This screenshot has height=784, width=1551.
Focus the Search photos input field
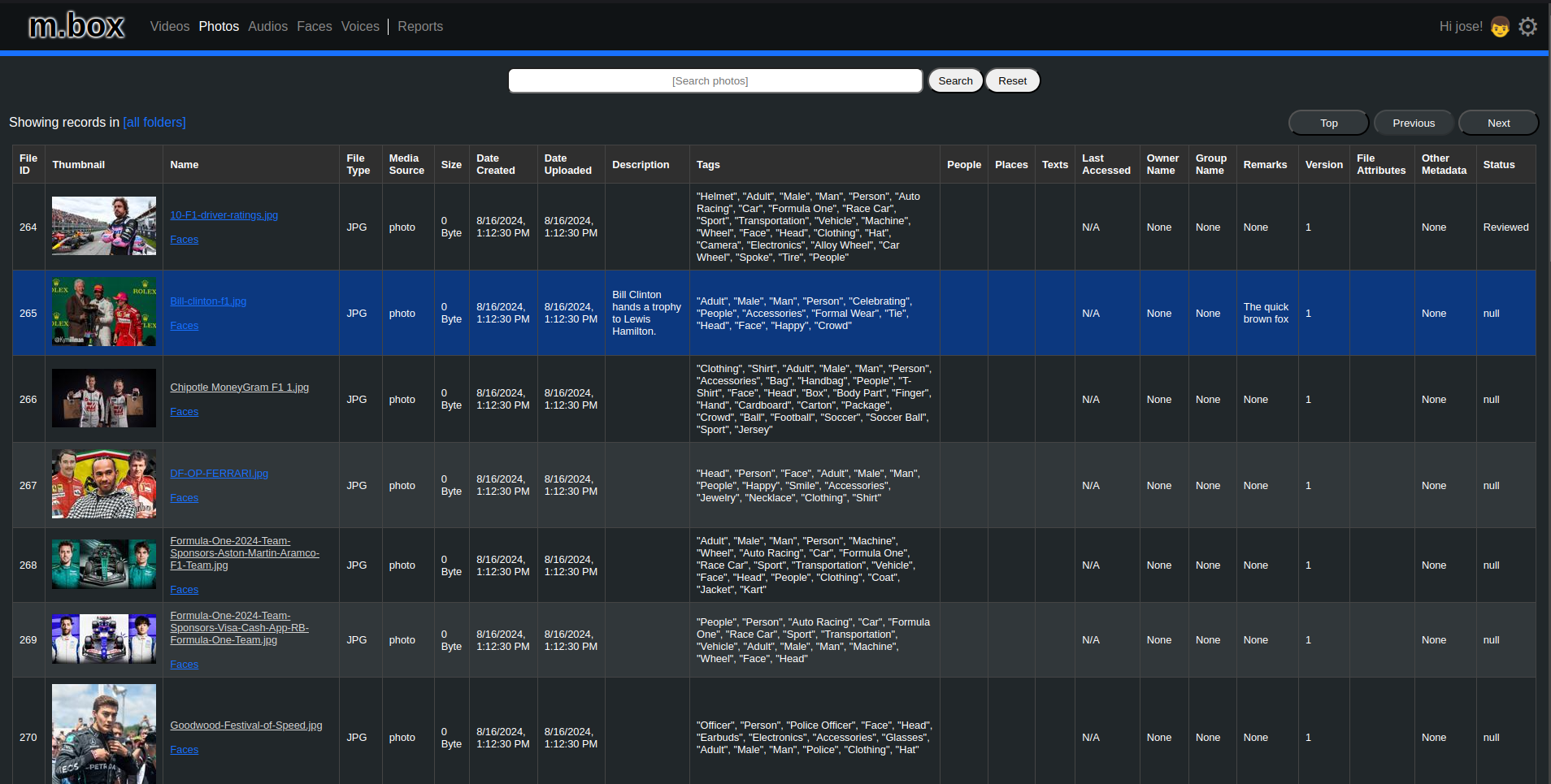click(715, 80)
